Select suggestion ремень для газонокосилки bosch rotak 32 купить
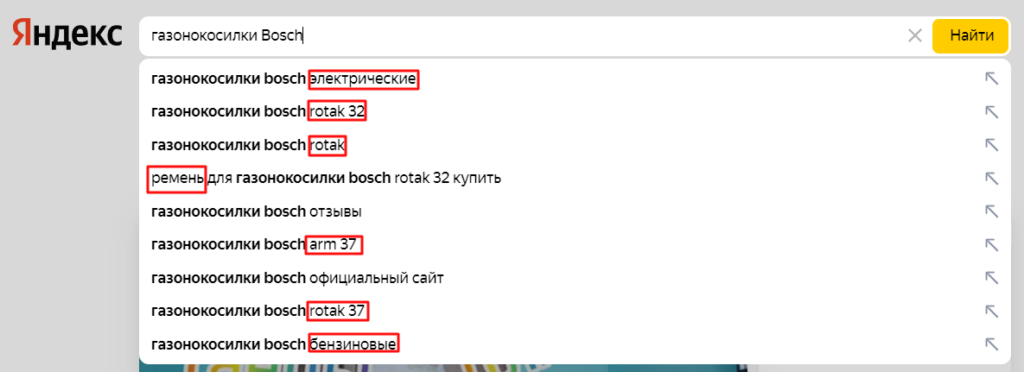 tap(575, 178)
